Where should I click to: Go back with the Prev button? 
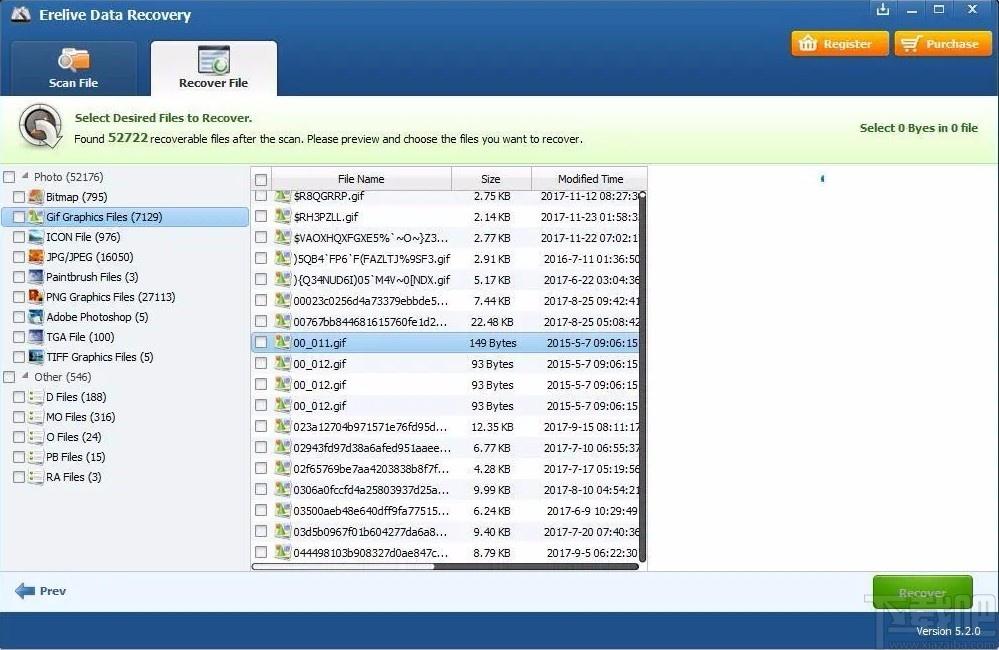(41, 591)
